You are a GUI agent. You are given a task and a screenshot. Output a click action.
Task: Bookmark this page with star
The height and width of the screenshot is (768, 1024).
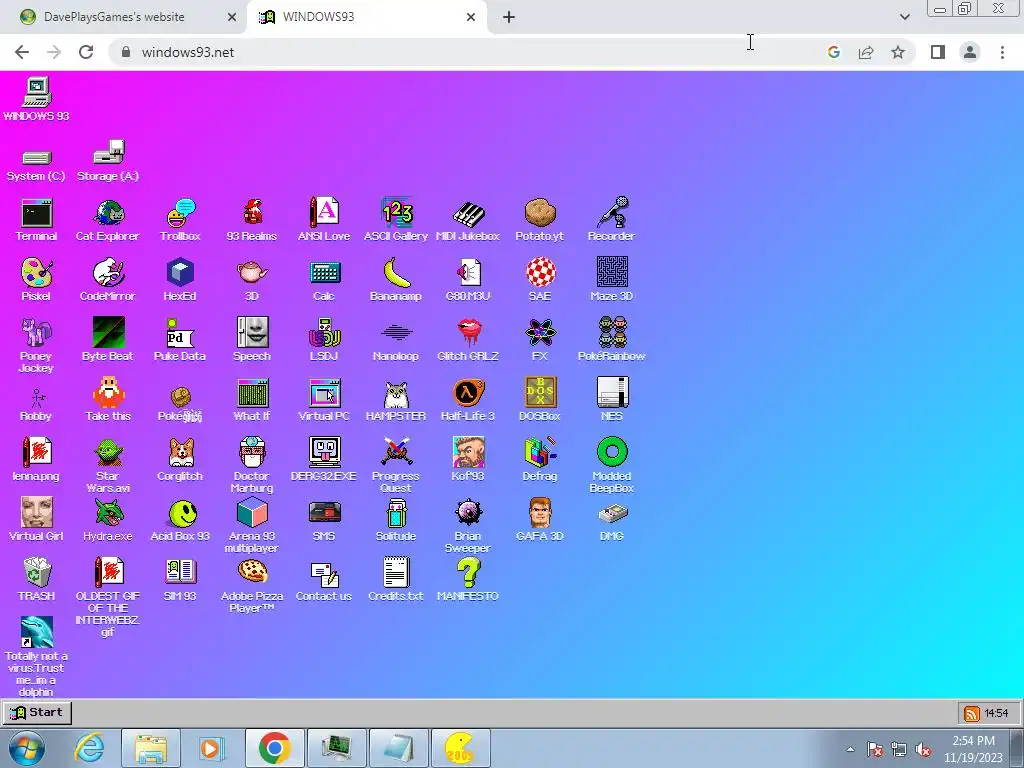898,52
